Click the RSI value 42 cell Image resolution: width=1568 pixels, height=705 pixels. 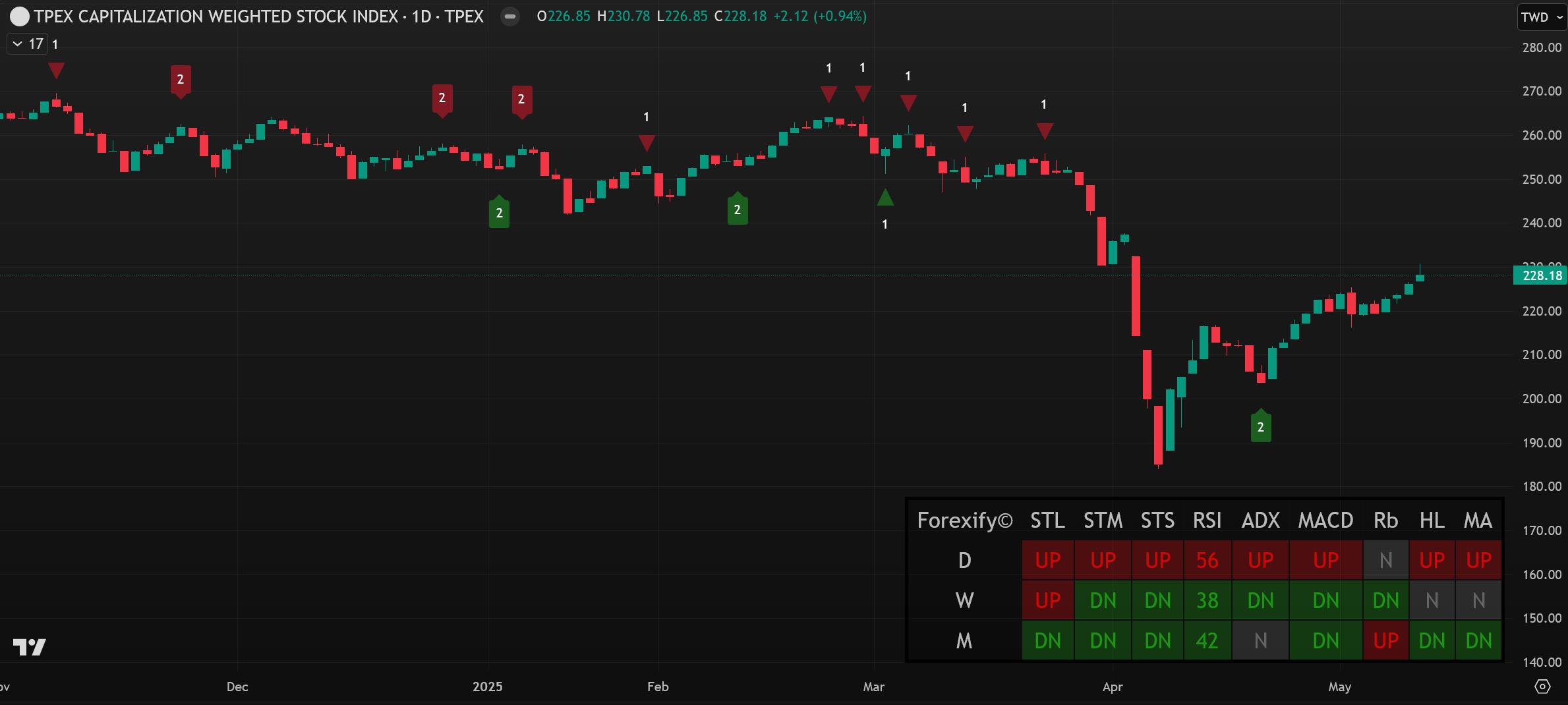click(x=1207, y=640)
